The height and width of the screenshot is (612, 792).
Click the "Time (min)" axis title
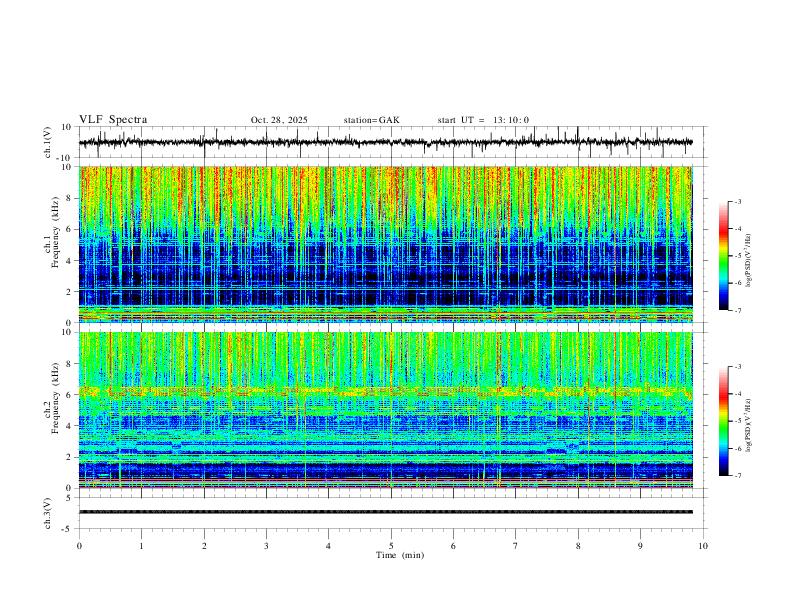coord(400,555)
